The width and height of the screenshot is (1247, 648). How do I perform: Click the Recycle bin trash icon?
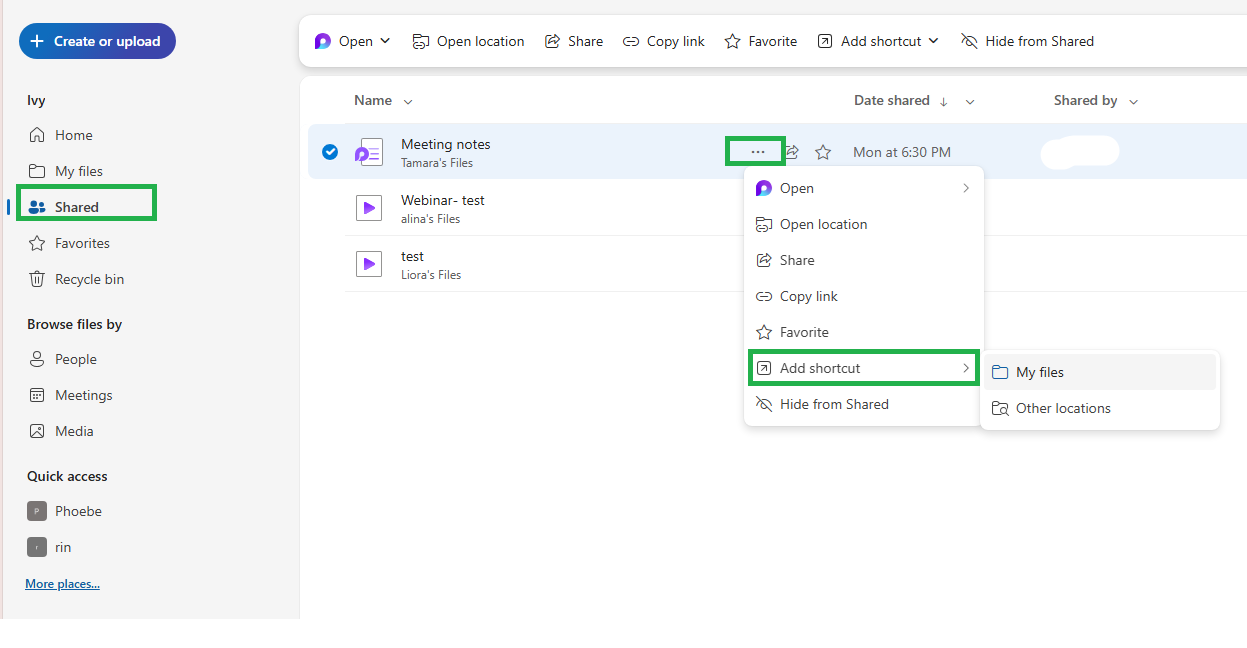(37, 279)
